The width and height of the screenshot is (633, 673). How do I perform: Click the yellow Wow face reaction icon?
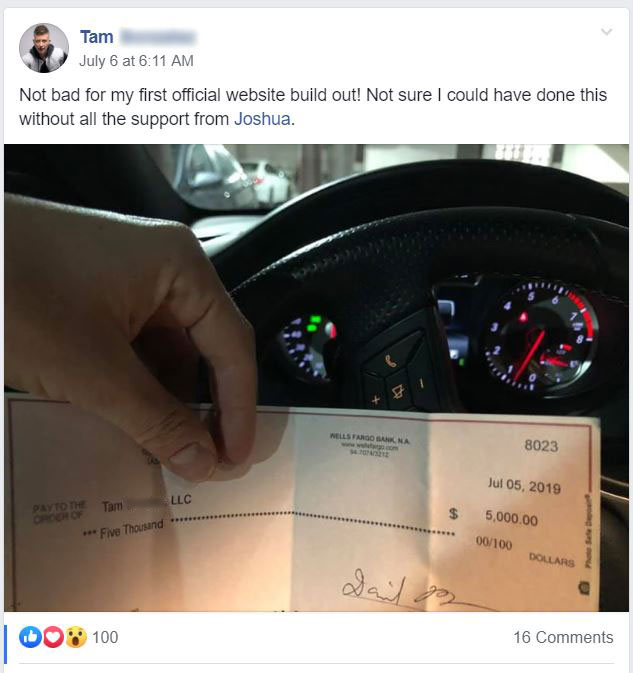[x=76, y=637]
